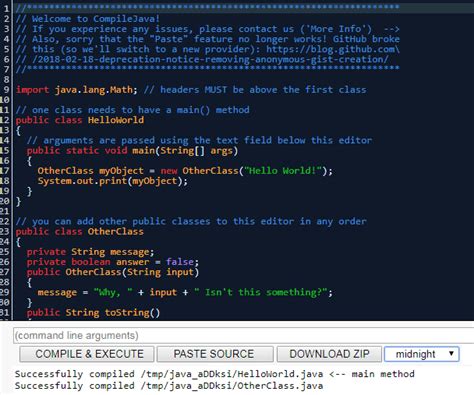Open the midnight theme dropdown
This screenshot has width=474, height=395.
click(422, 354)
